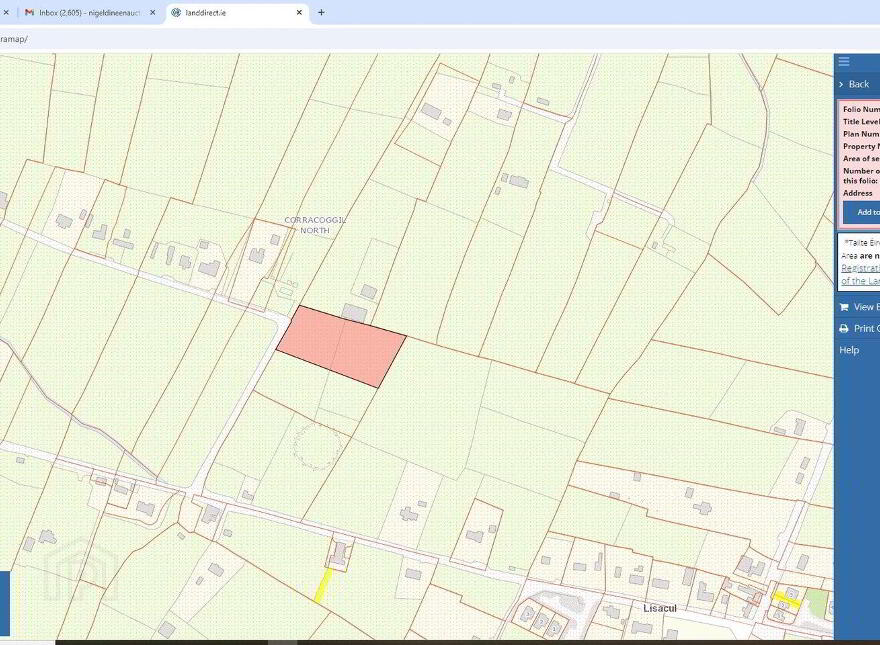880x645 pixels.
Task: Click the highlighted pink land parcel
Action: pos(341,346)
